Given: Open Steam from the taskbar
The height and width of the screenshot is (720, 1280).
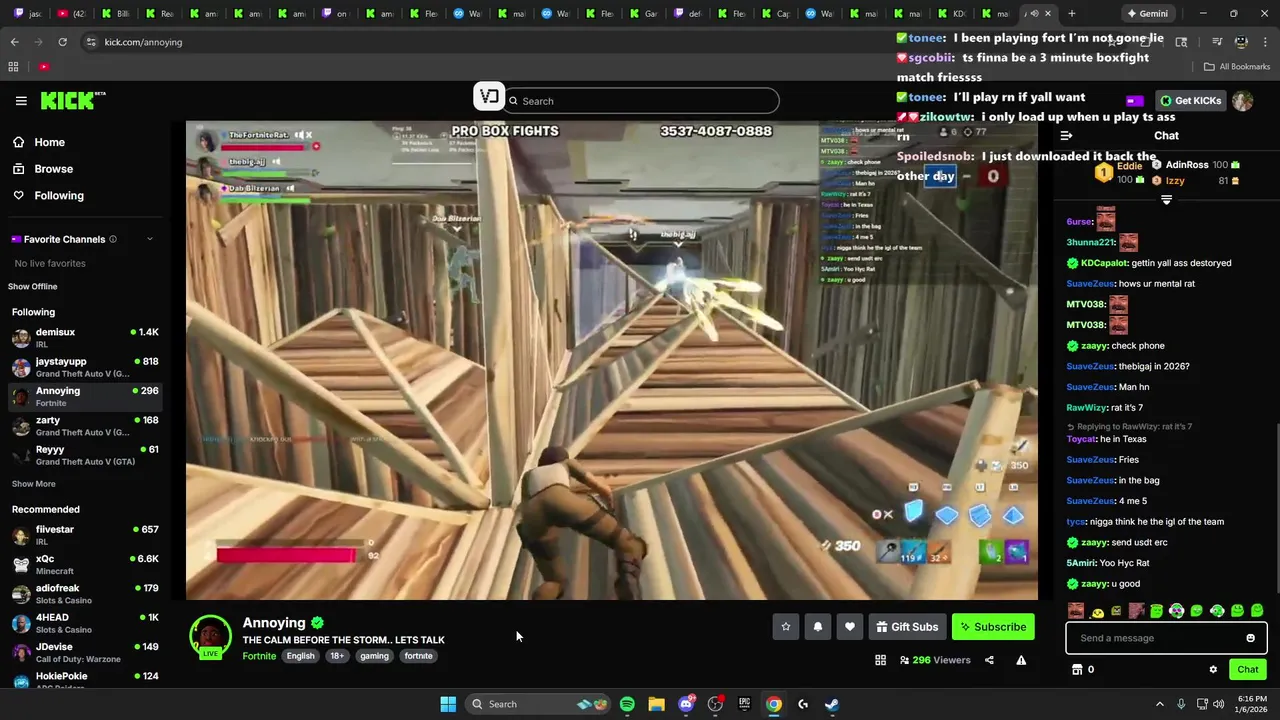Looking at the screenshot, I should [831, 704].
